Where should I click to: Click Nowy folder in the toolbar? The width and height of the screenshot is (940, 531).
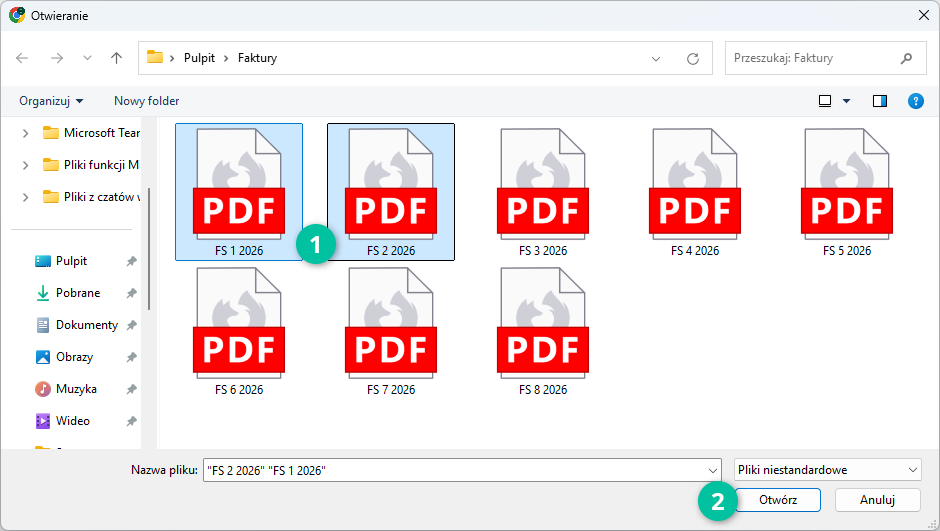click(146, 101)
